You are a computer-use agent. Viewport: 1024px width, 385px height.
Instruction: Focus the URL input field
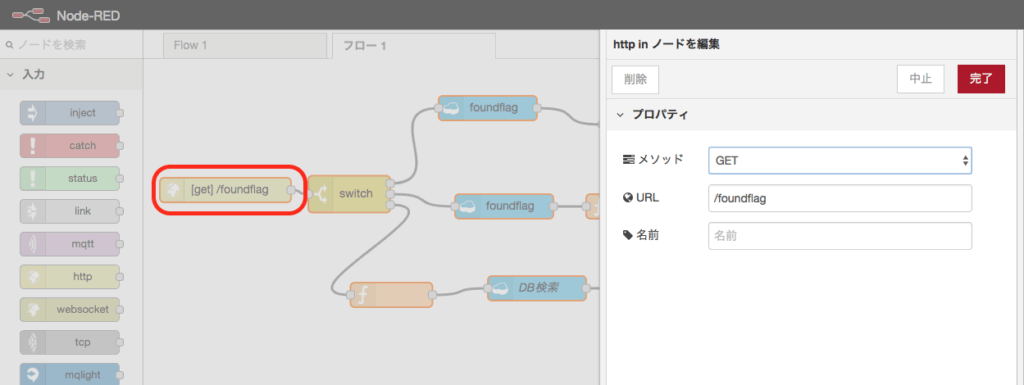pyautogui.click(x=840, y=198)
